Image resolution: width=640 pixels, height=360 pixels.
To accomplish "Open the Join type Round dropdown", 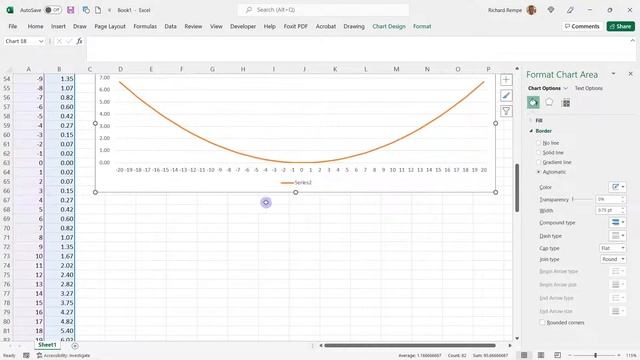I will (612, 259).
